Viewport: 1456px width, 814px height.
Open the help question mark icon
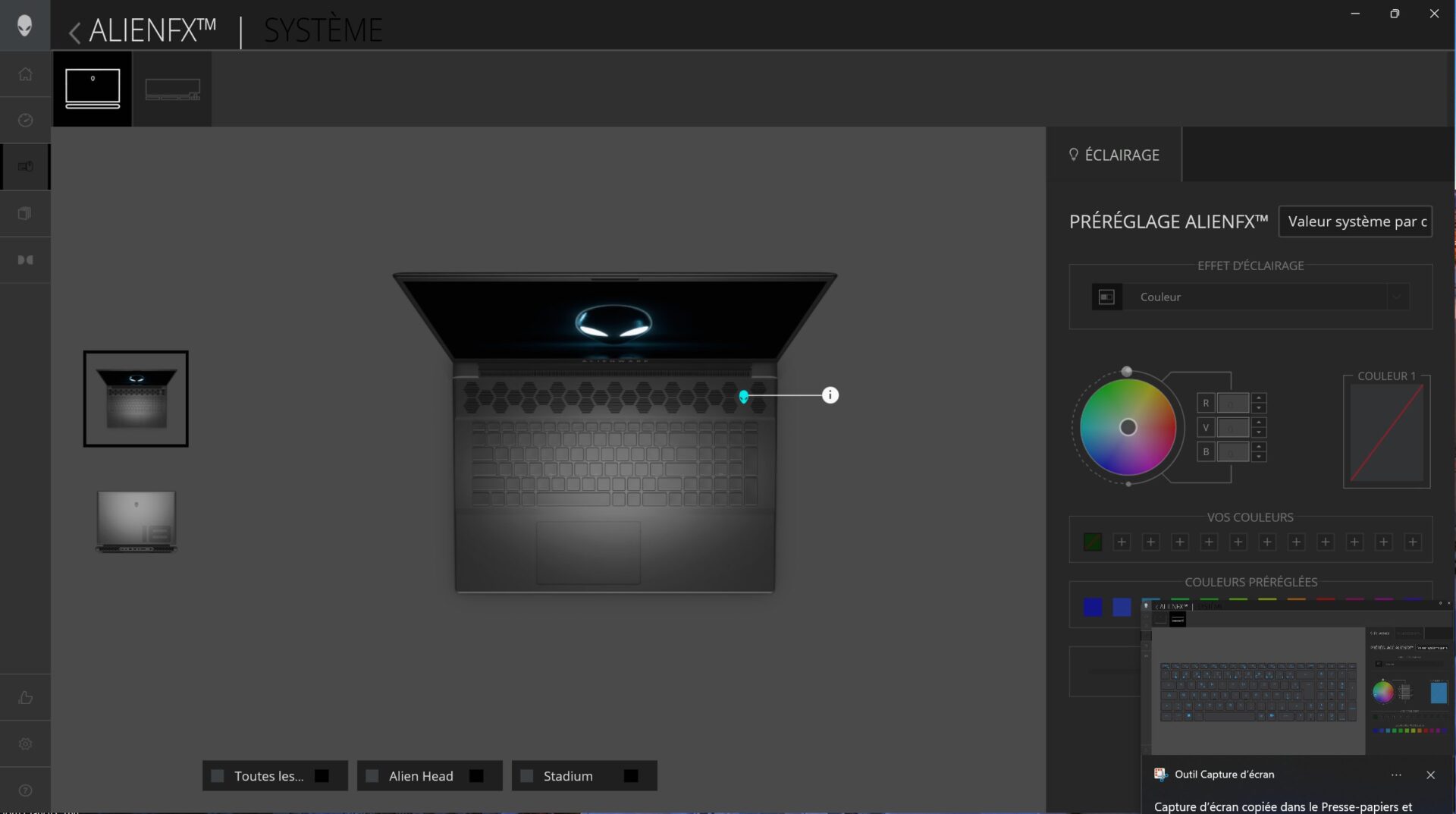[x=25, y=790]
